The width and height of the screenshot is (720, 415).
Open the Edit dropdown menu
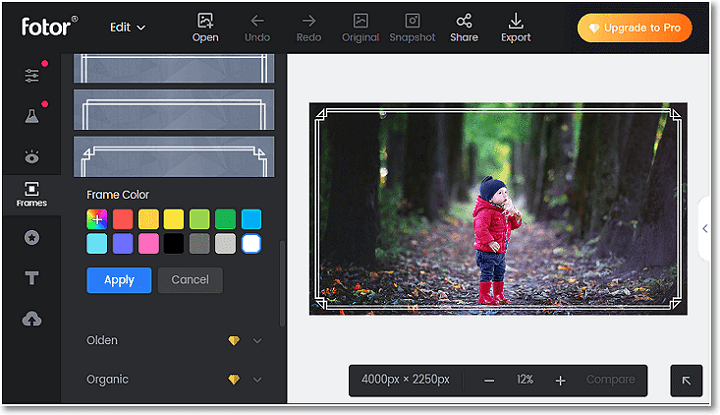(x=128, y=28)
